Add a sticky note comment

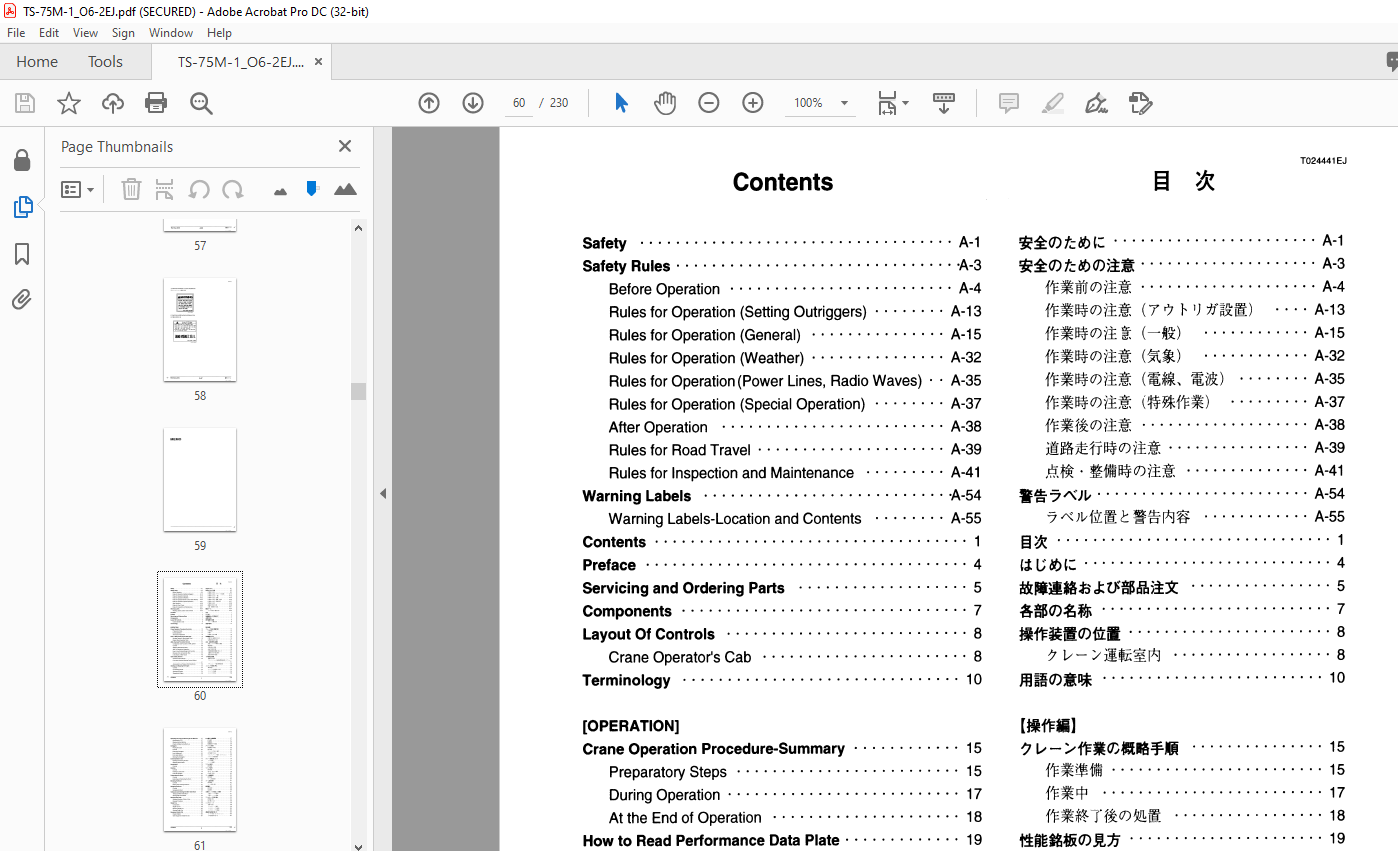pos(1009,103)
